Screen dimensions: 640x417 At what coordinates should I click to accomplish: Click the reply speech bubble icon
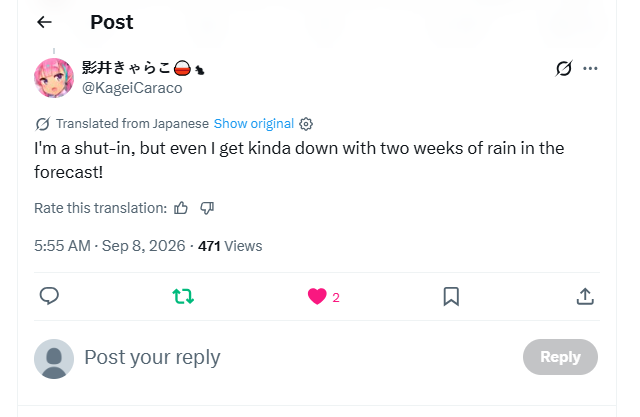click(x=49, y=296)
